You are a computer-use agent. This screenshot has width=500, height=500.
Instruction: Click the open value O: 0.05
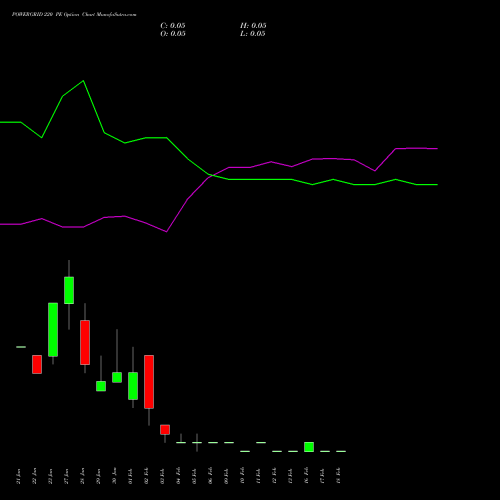click(x=173, y=34)
